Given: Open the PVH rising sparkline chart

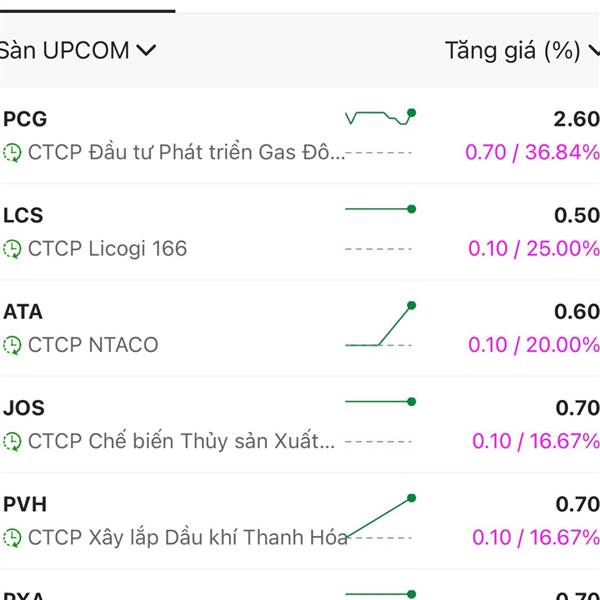Looking at the screenshot, I should pyautogui.click(x=380, y=517).
